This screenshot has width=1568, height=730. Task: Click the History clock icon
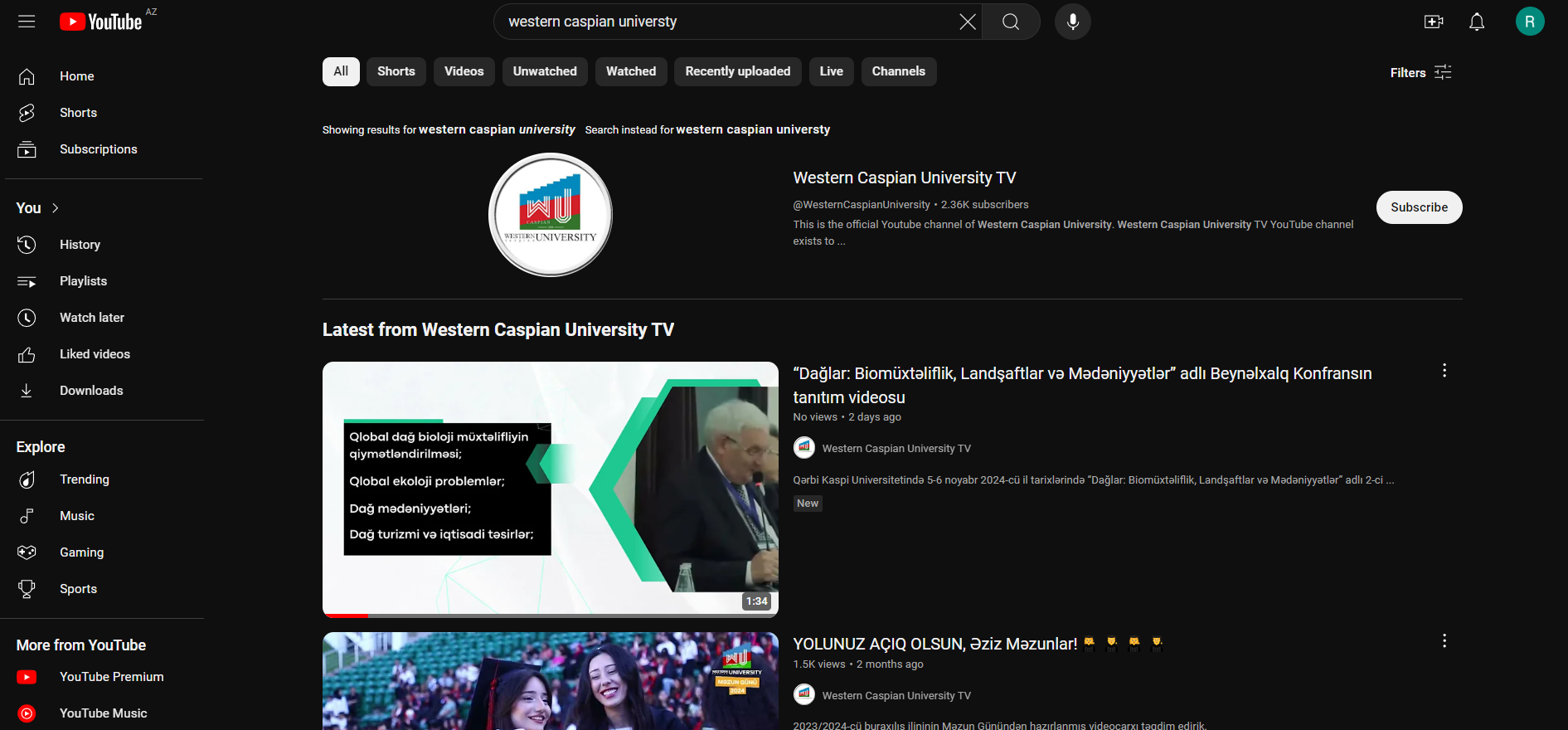point(27,245)
